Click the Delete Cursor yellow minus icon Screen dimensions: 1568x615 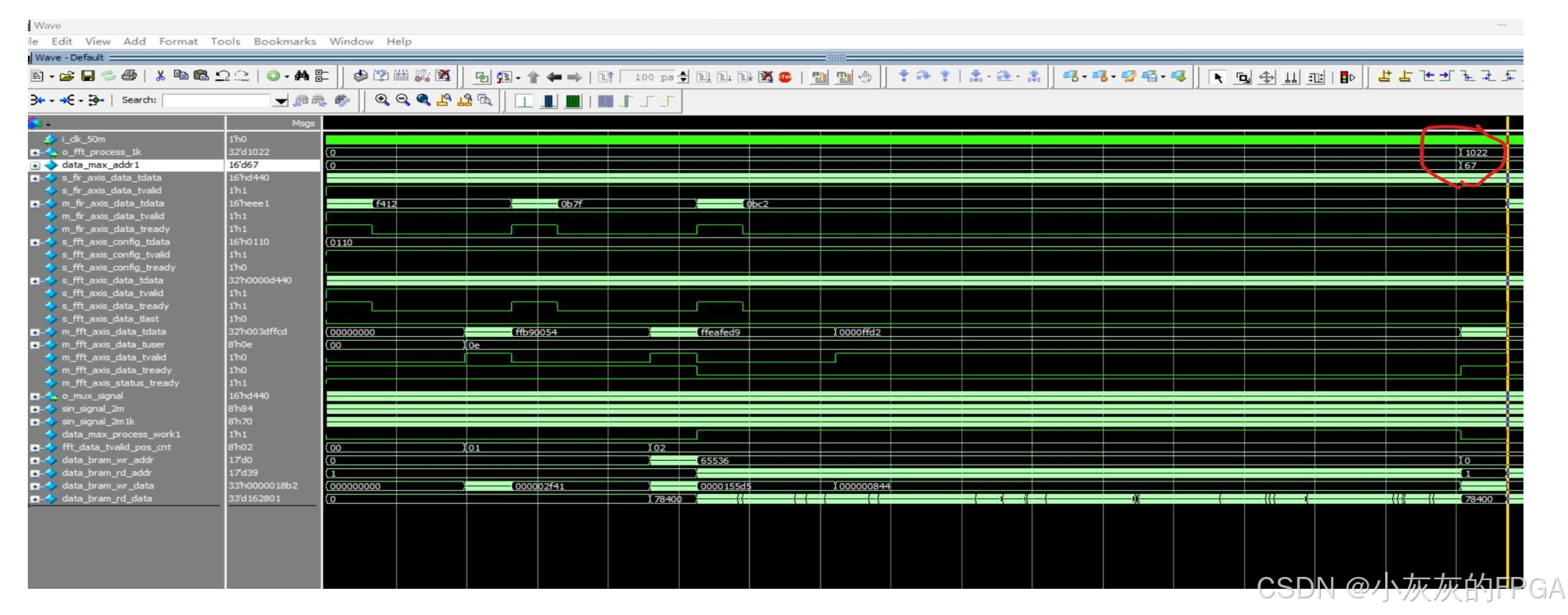point(1406,76)
